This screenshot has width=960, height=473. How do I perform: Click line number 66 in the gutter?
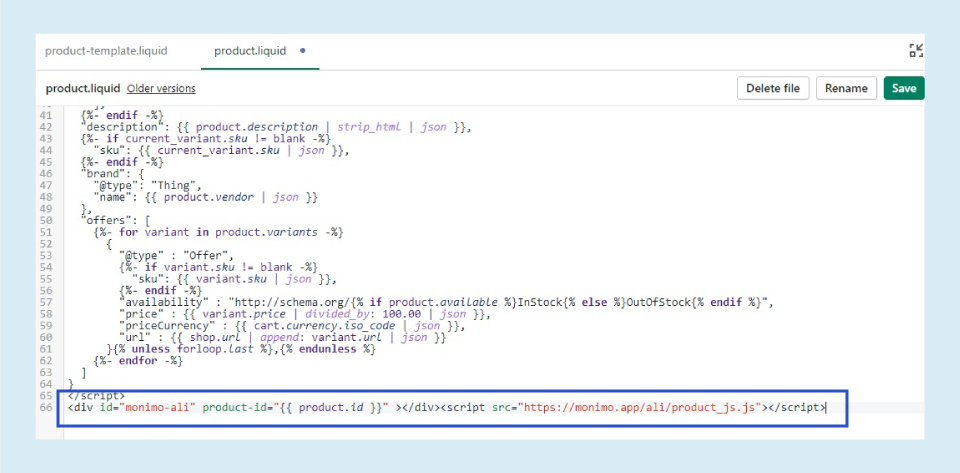[48, 407]
